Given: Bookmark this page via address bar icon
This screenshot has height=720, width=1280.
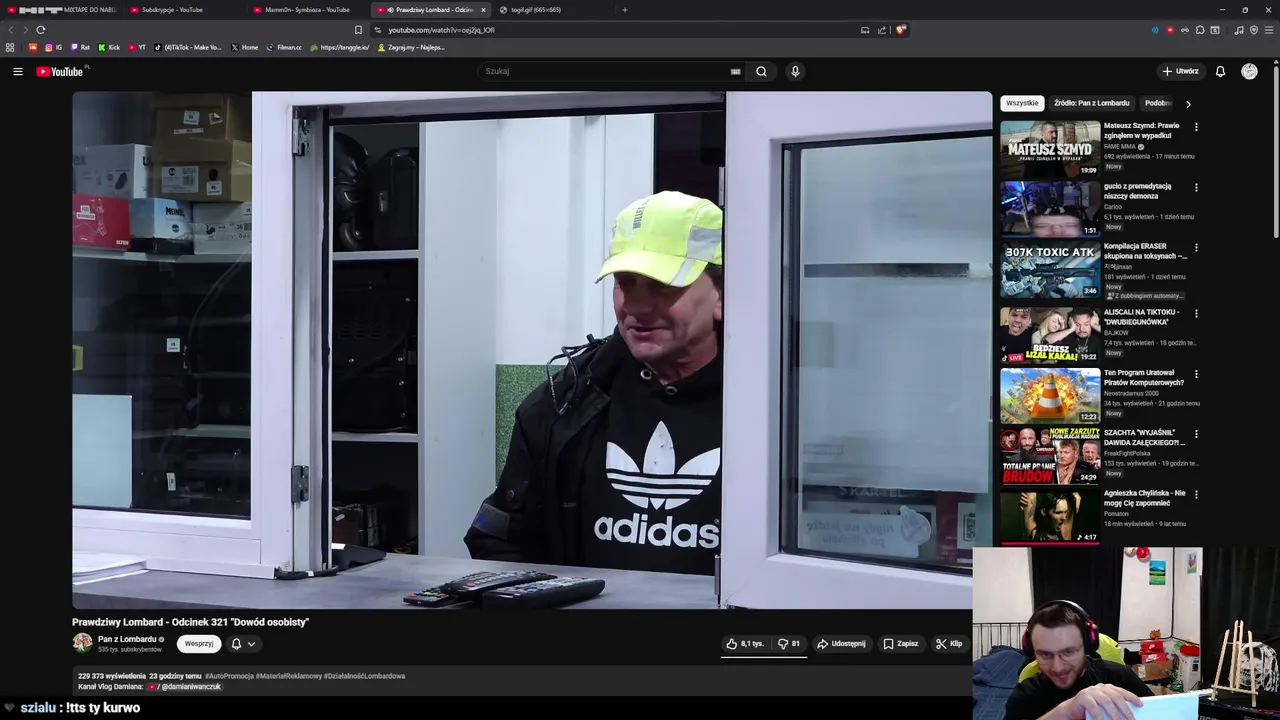Looking at the screenshot, I should tap(358, 30).
